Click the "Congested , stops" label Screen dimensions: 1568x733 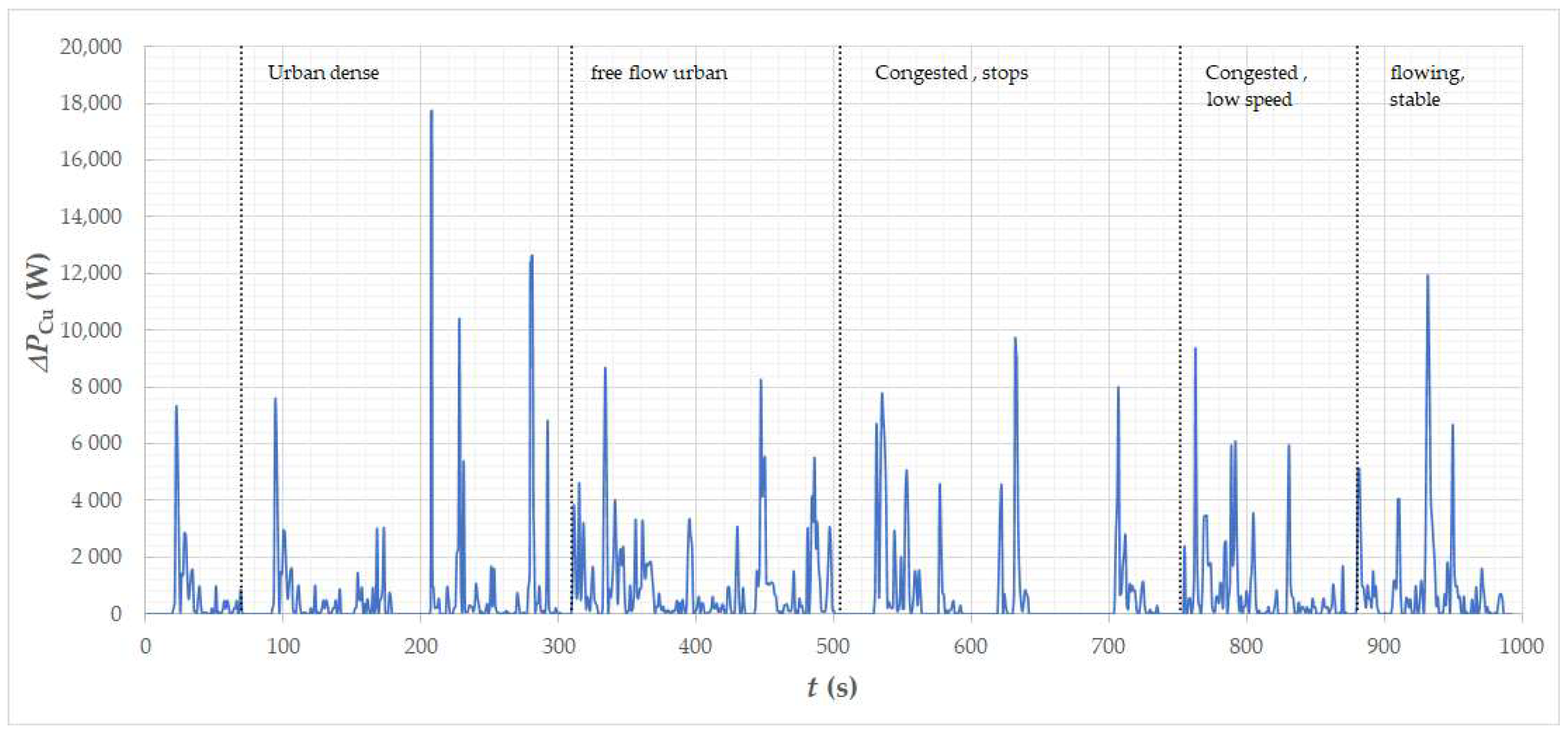coord(951,73)
